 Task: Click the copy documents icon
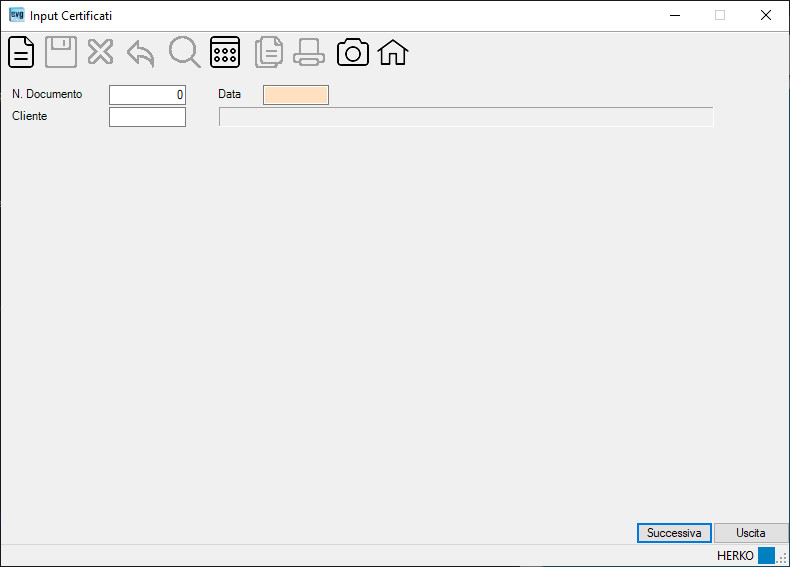click(x=269, y=52)
